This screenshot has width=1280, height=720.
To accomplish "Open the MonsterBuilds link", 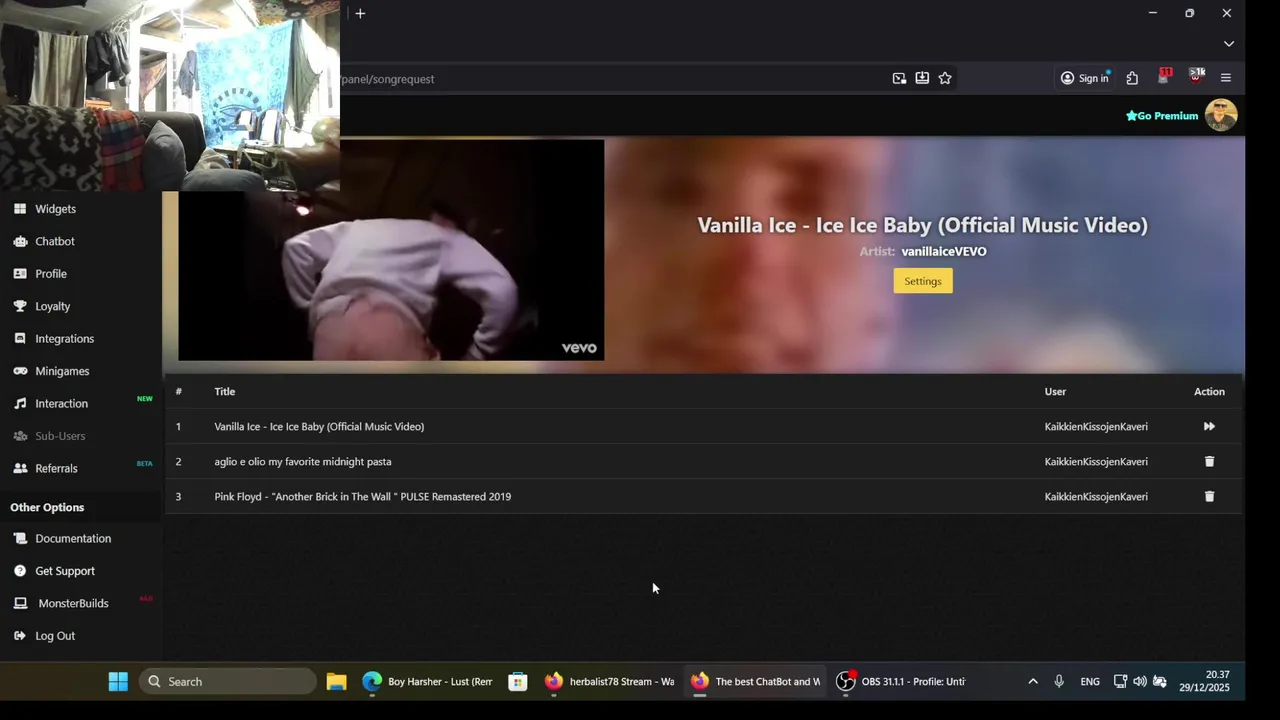I will [x=73, y=604].
